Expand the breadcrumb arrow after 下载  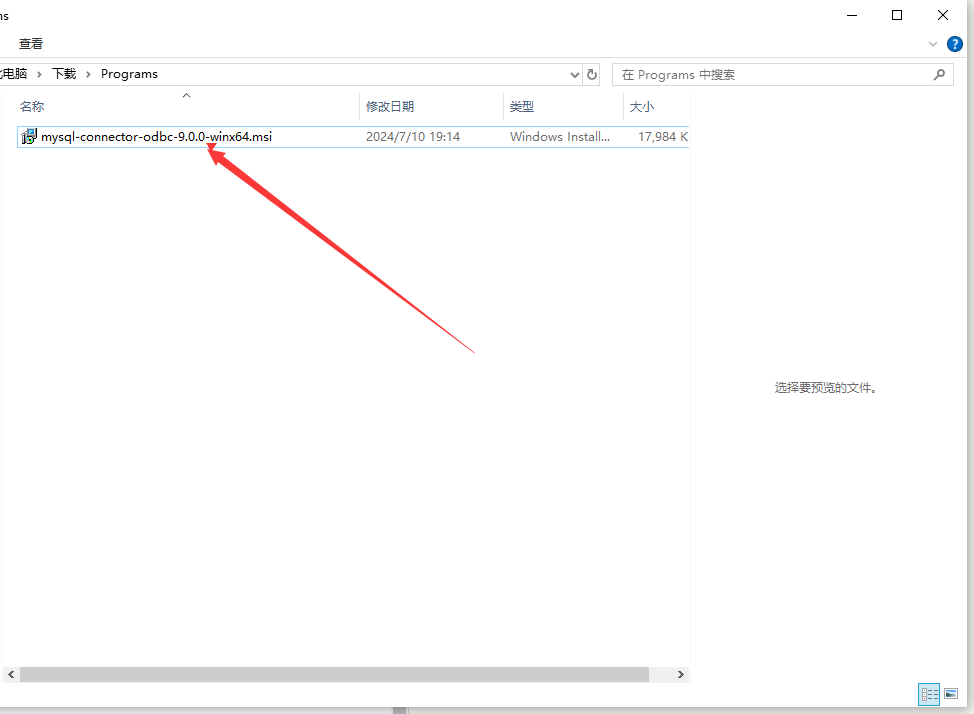click(88, 75)
